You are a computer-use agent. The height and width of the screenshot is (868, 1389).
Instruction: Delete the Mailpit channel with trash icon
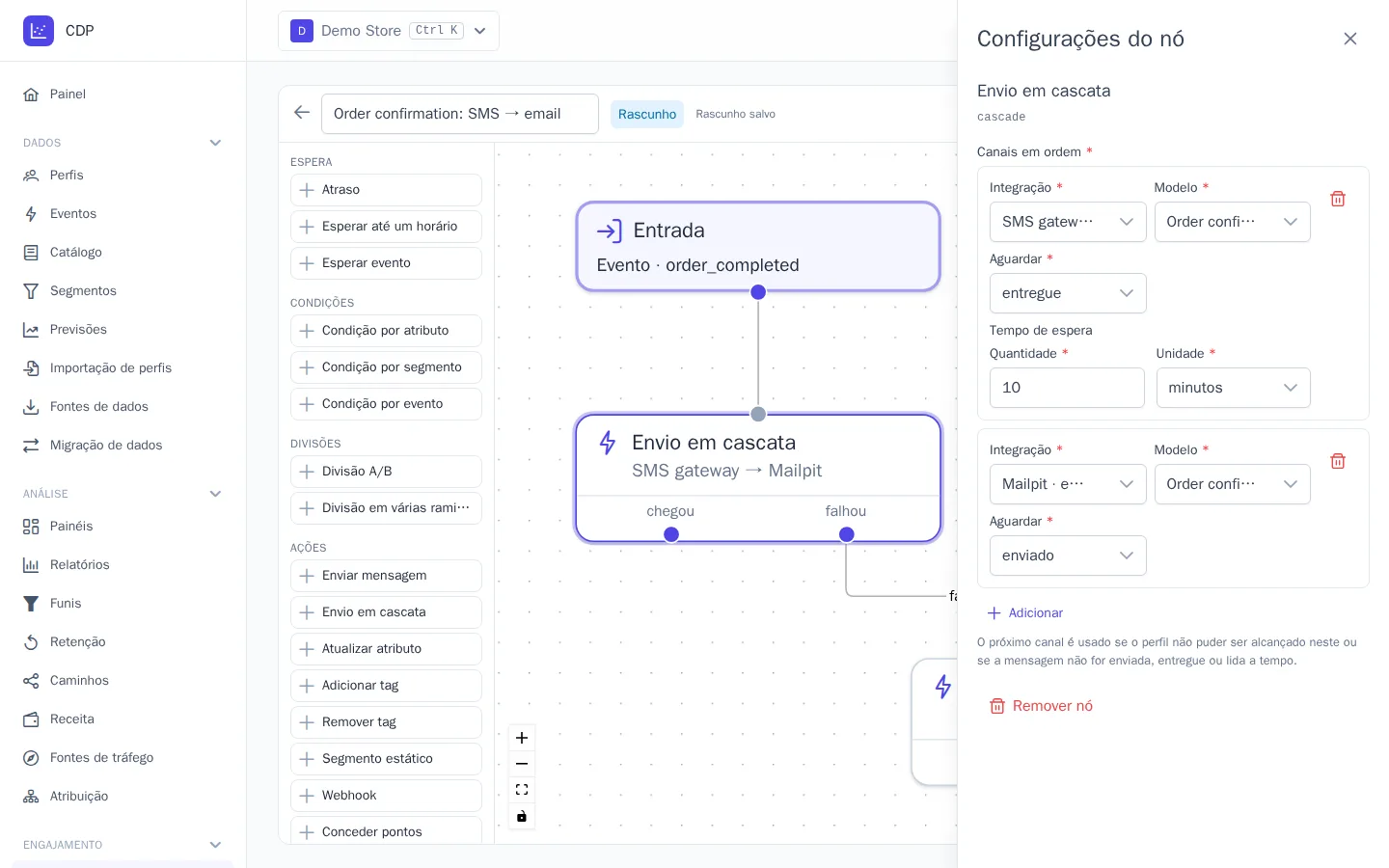[1338, 461]
